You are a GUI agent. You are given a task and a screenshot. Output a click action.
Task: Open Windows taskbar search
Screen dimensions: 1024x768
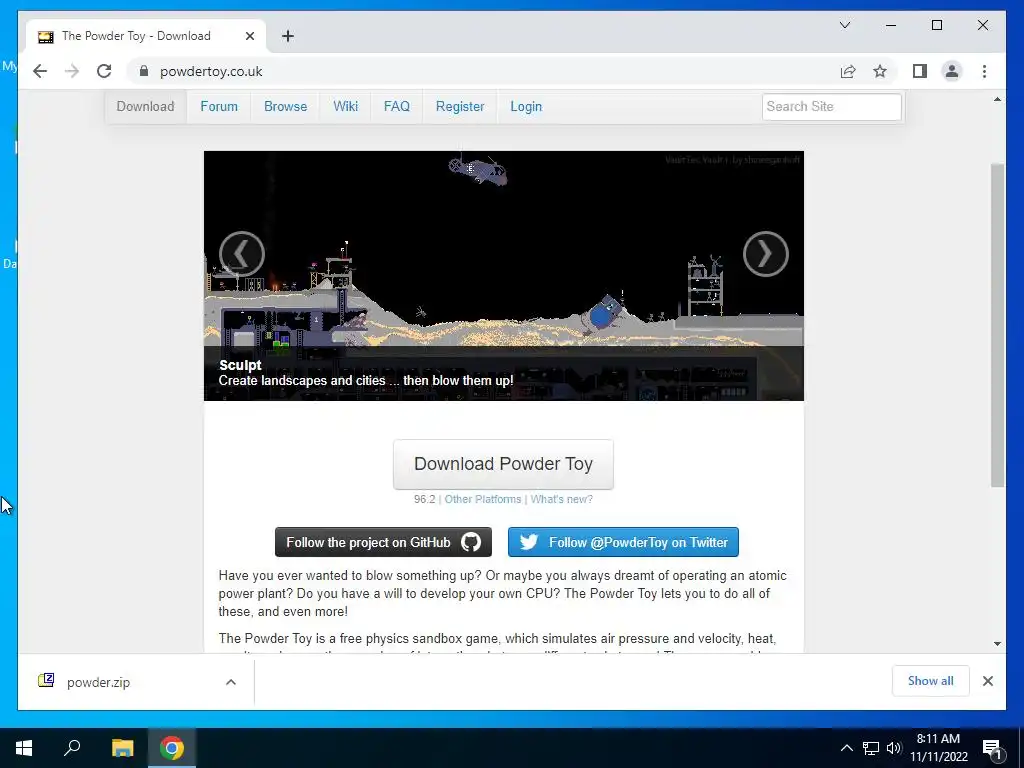tap(72, 748)
